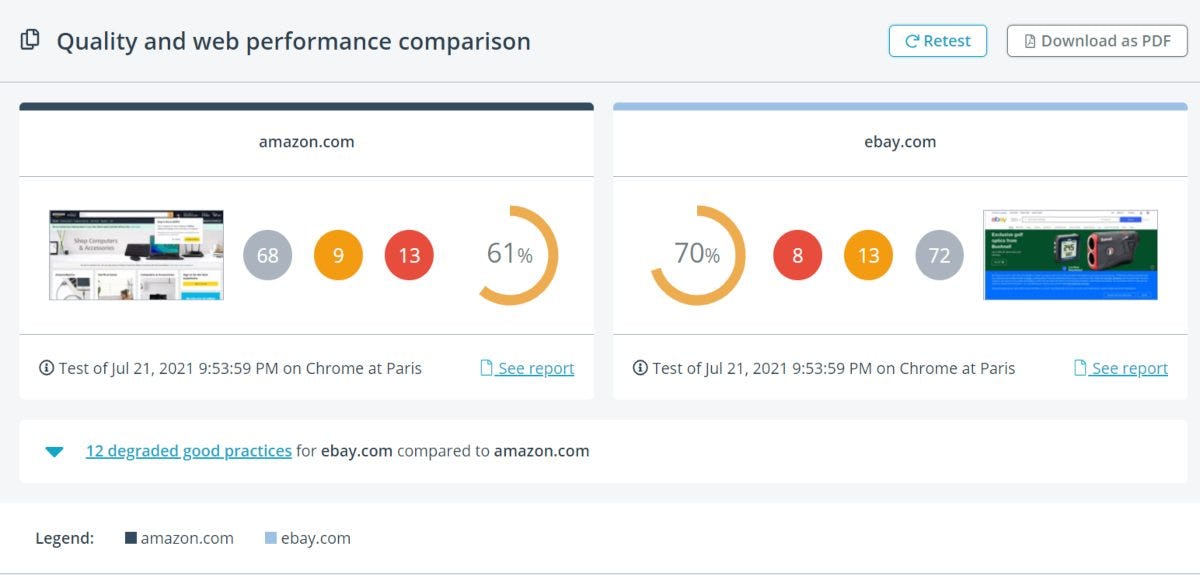
Task: Click the copy icon beside page title
Action: pyautogui.click(x=30, y=40)
